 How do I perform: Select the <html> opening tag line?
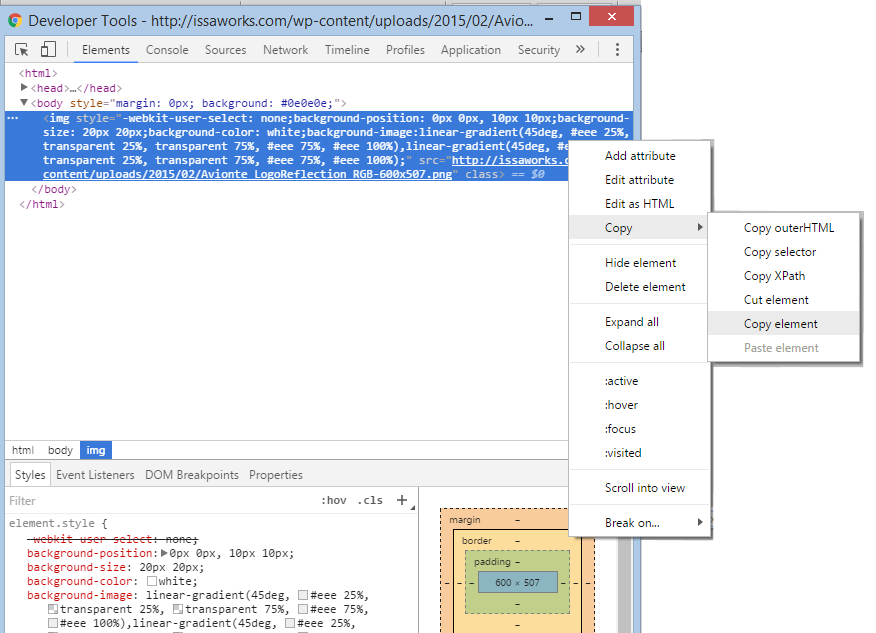(x=38, y=73)
